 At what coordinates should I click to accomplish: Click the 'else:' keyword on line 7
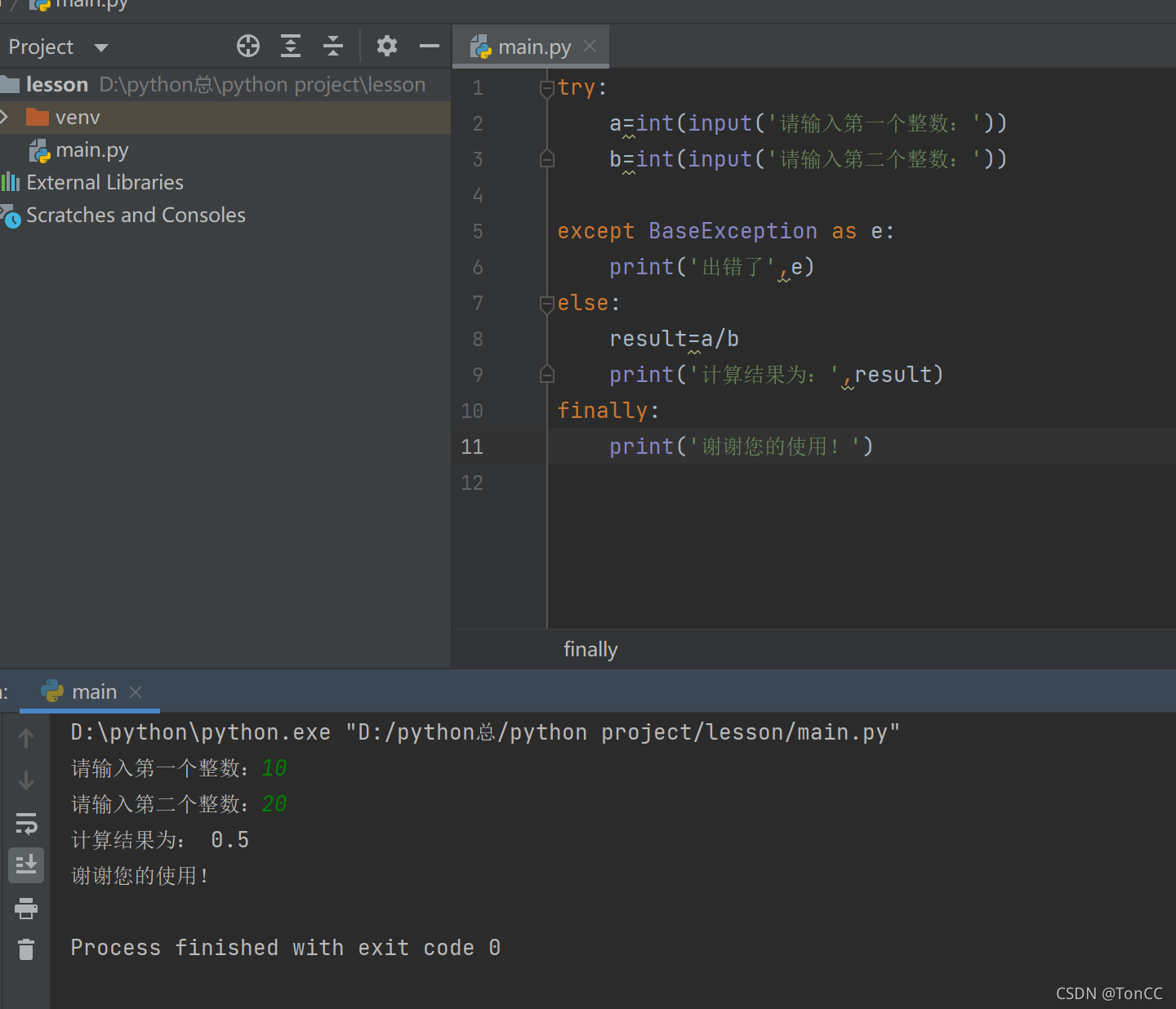(x=589, y=304)
